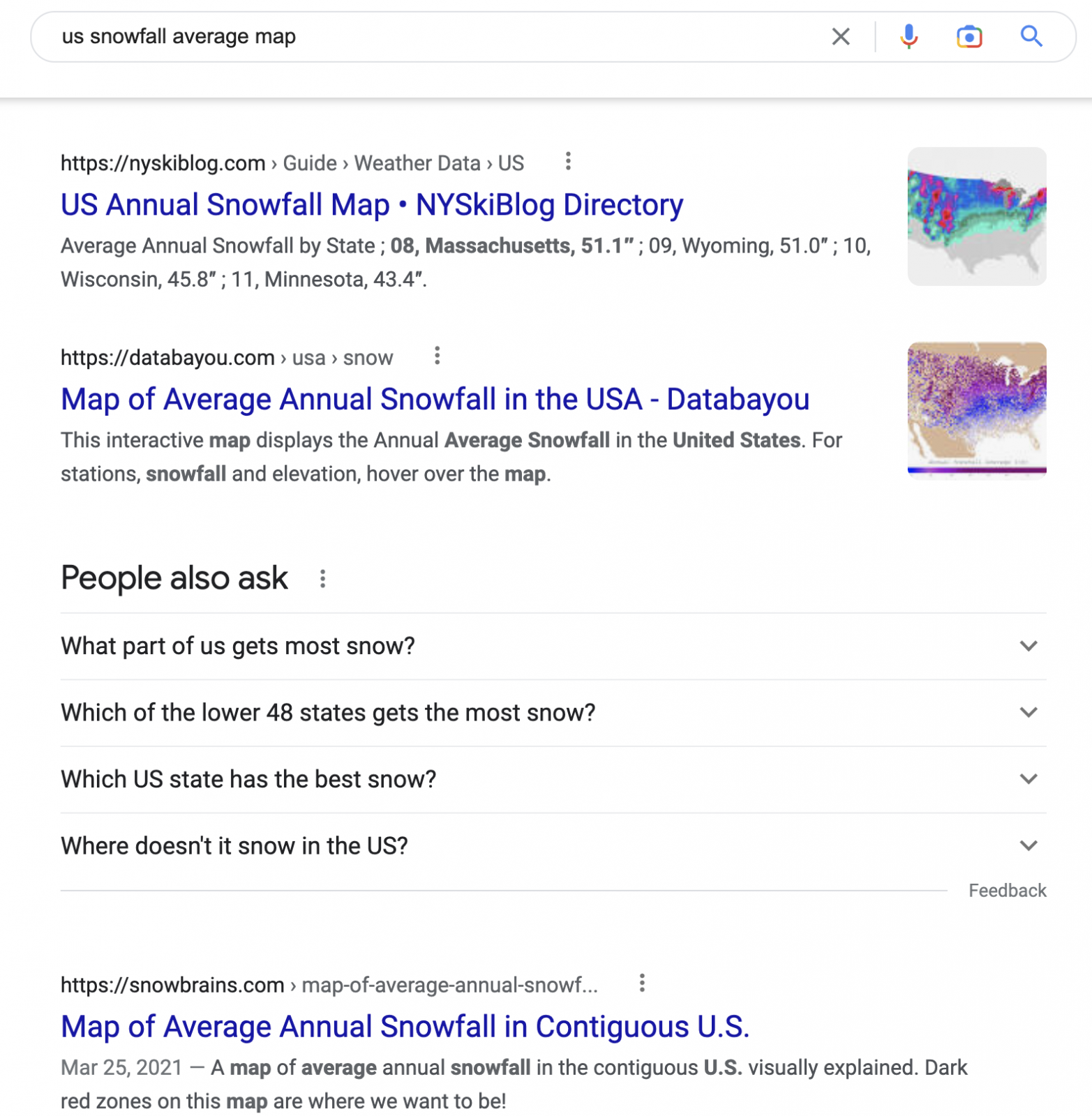Open the Snowbrains Contiguous U.S. snowfall link

(405, 1027)
